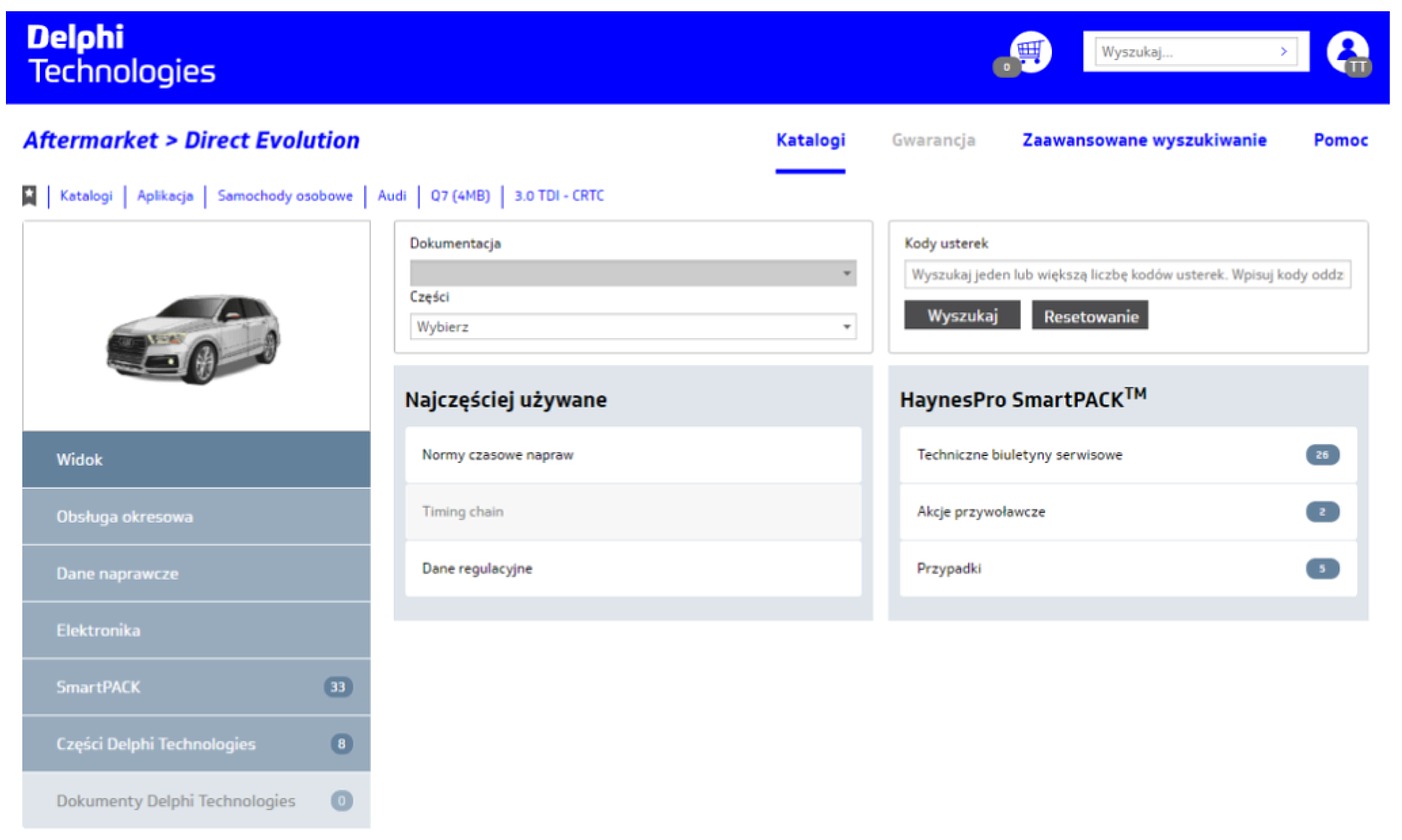Screen dimensions: 1402x840
Task: Click the 5 badge for Przypadki
Action: pos(1322,569)
